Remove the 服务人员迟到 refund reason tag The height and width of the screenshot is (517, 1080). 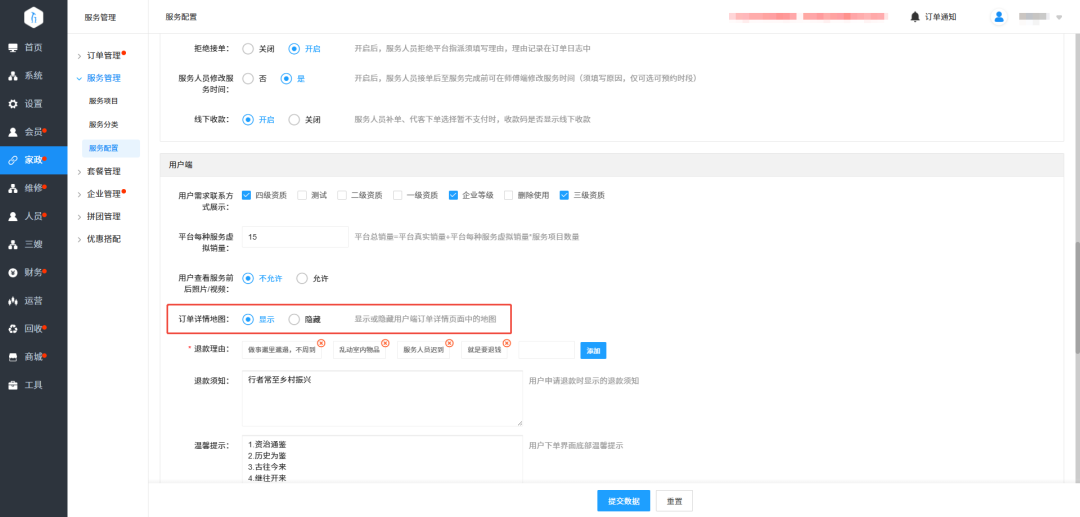[449, 343]
